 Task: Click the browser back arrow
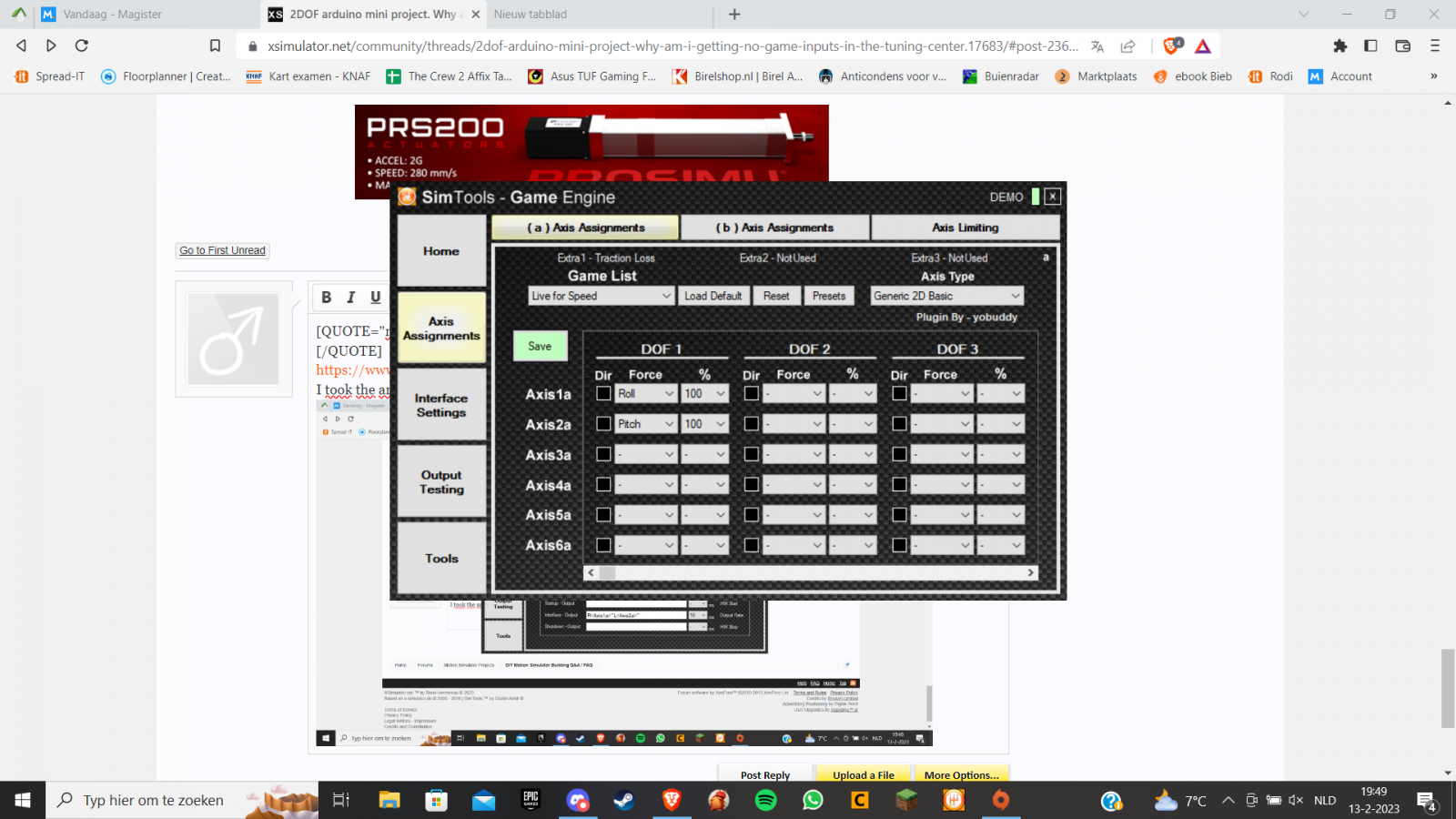22,45
